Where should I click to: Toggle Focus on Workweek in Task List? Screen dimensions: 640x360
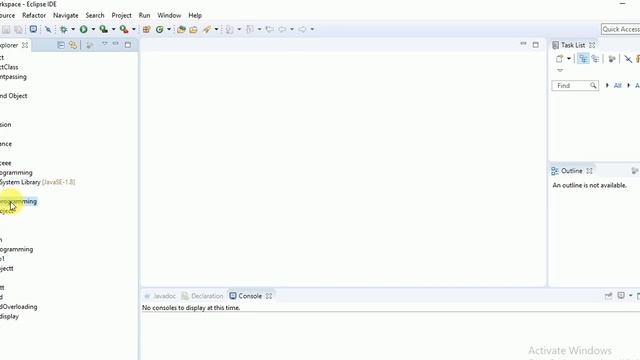[x=611, y=59]
